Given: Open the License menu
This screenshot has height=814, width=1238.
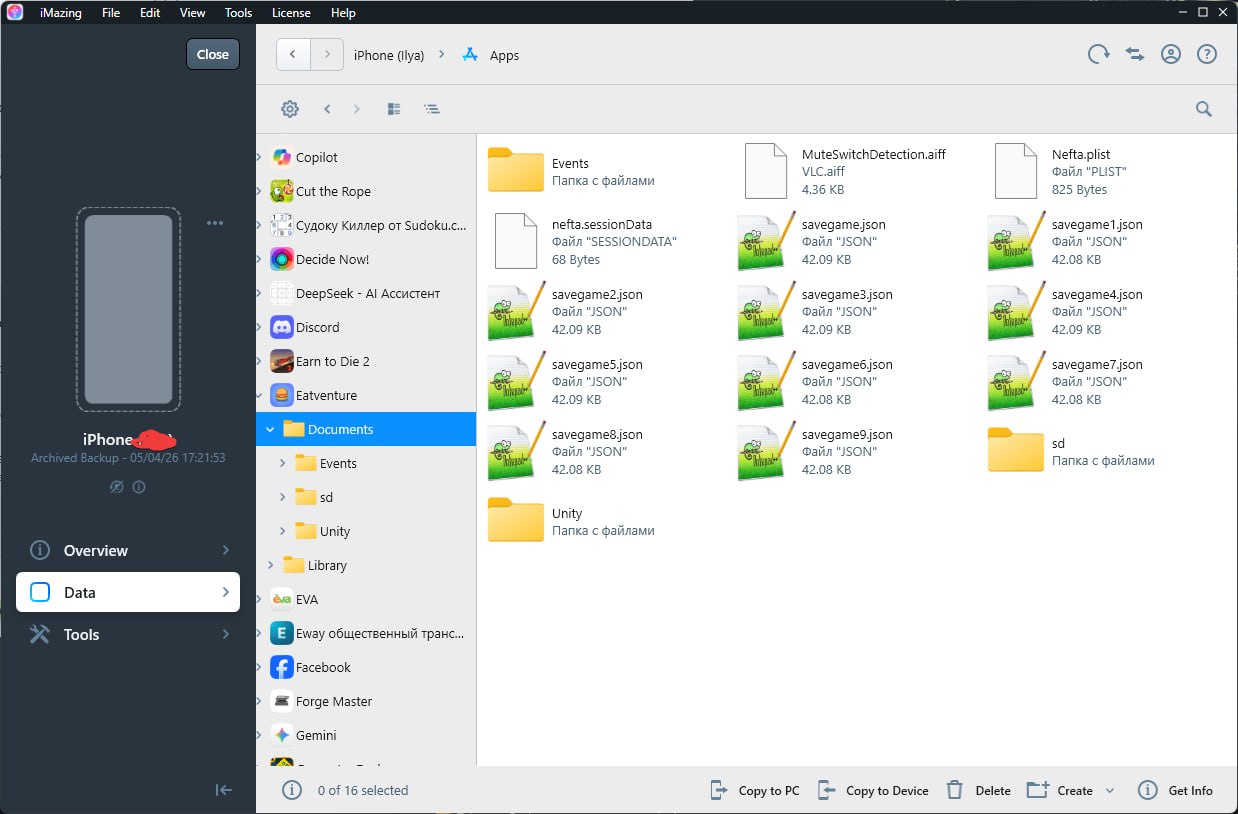Looking at the screenshot, I should pyautogui.click(x=291, y=13).
